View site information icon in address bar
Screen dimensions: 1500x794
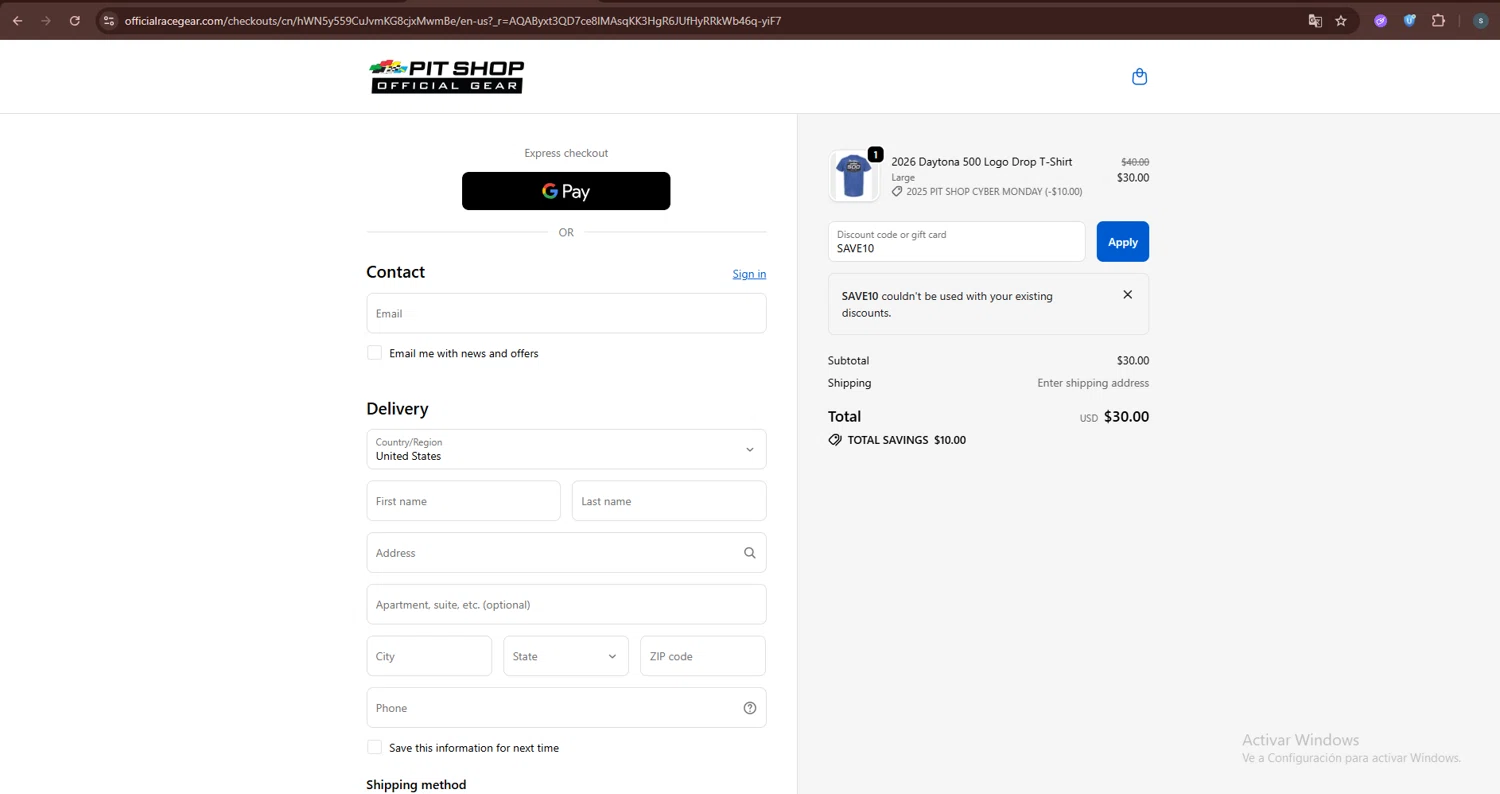(x=109, y=20)
